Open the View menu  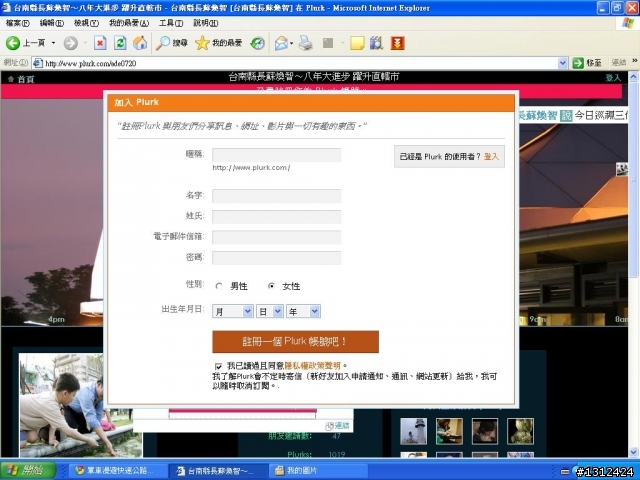[x=86, y=23]
